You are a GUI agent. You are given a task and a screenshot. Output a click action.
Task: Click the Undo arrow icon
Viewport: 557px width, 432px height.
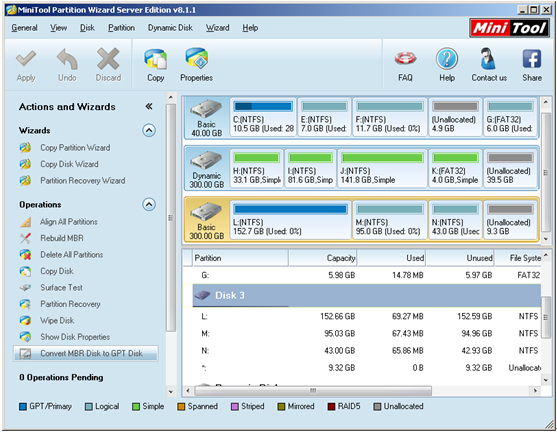click(x=67, y=59)
